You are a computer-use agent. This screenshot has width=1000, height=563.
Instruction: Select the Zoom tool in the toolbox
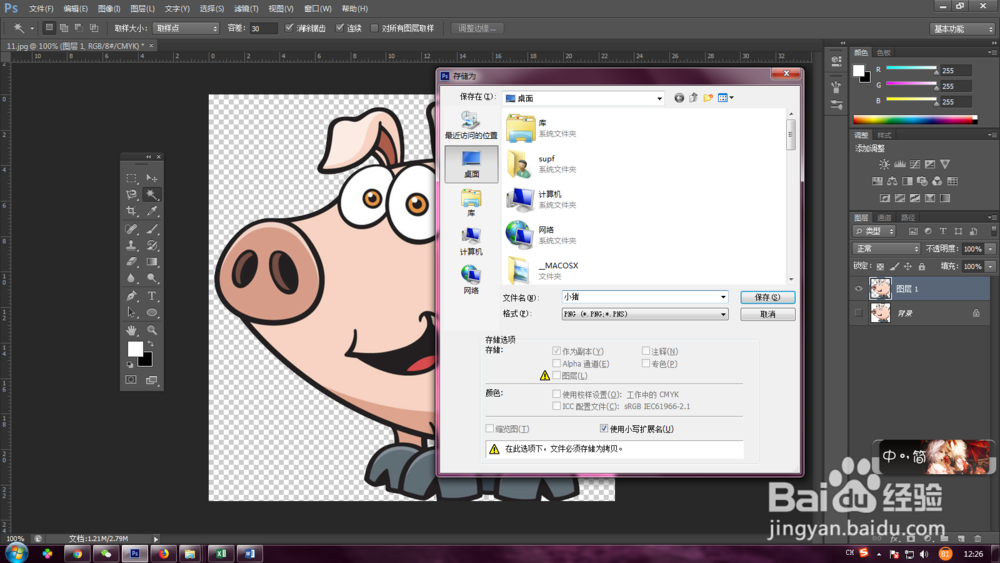tap(152, 330)
